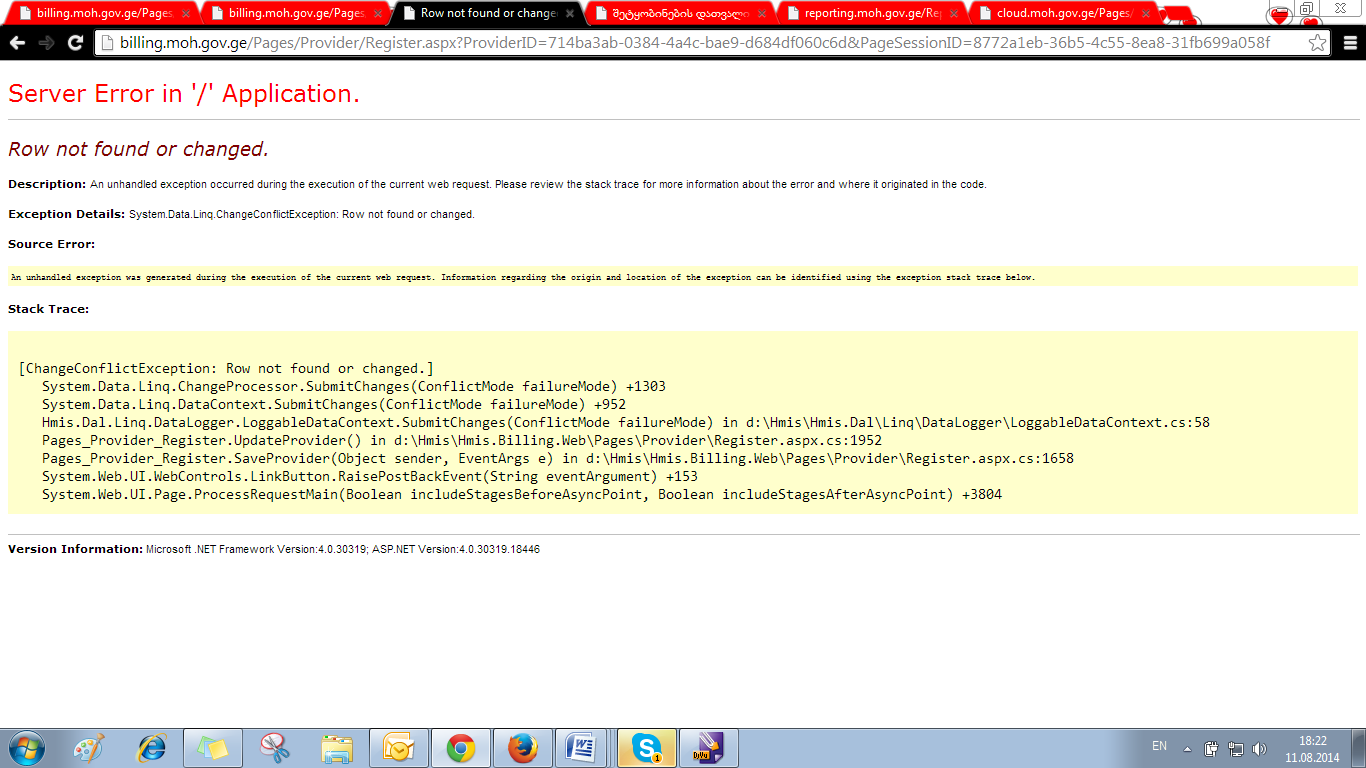
Task: Close the reporting.moh.gov.ge tab
Action: click(954, 14)
